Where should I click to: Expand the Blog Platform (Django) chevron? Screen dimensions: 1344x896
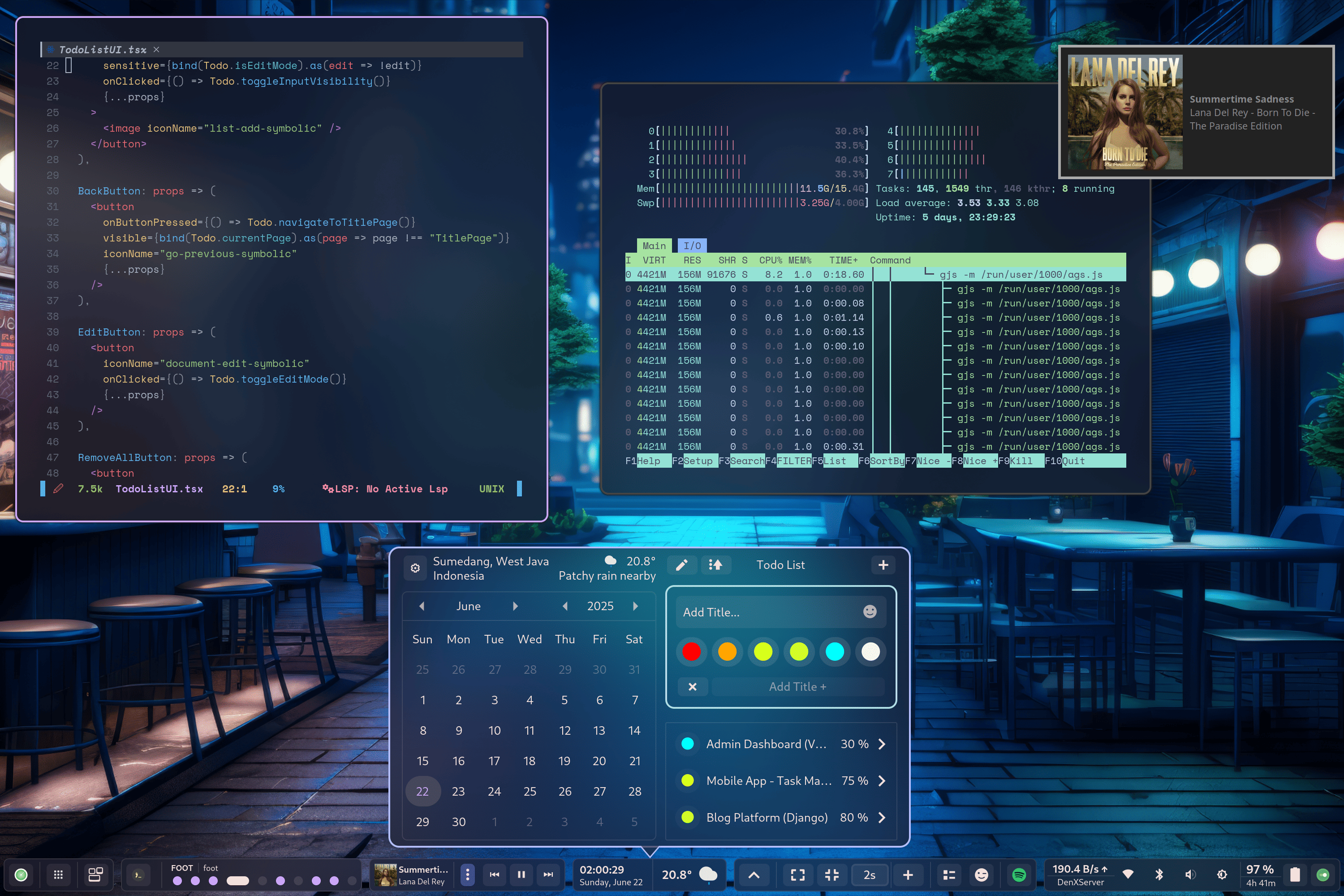pos(882,817)
